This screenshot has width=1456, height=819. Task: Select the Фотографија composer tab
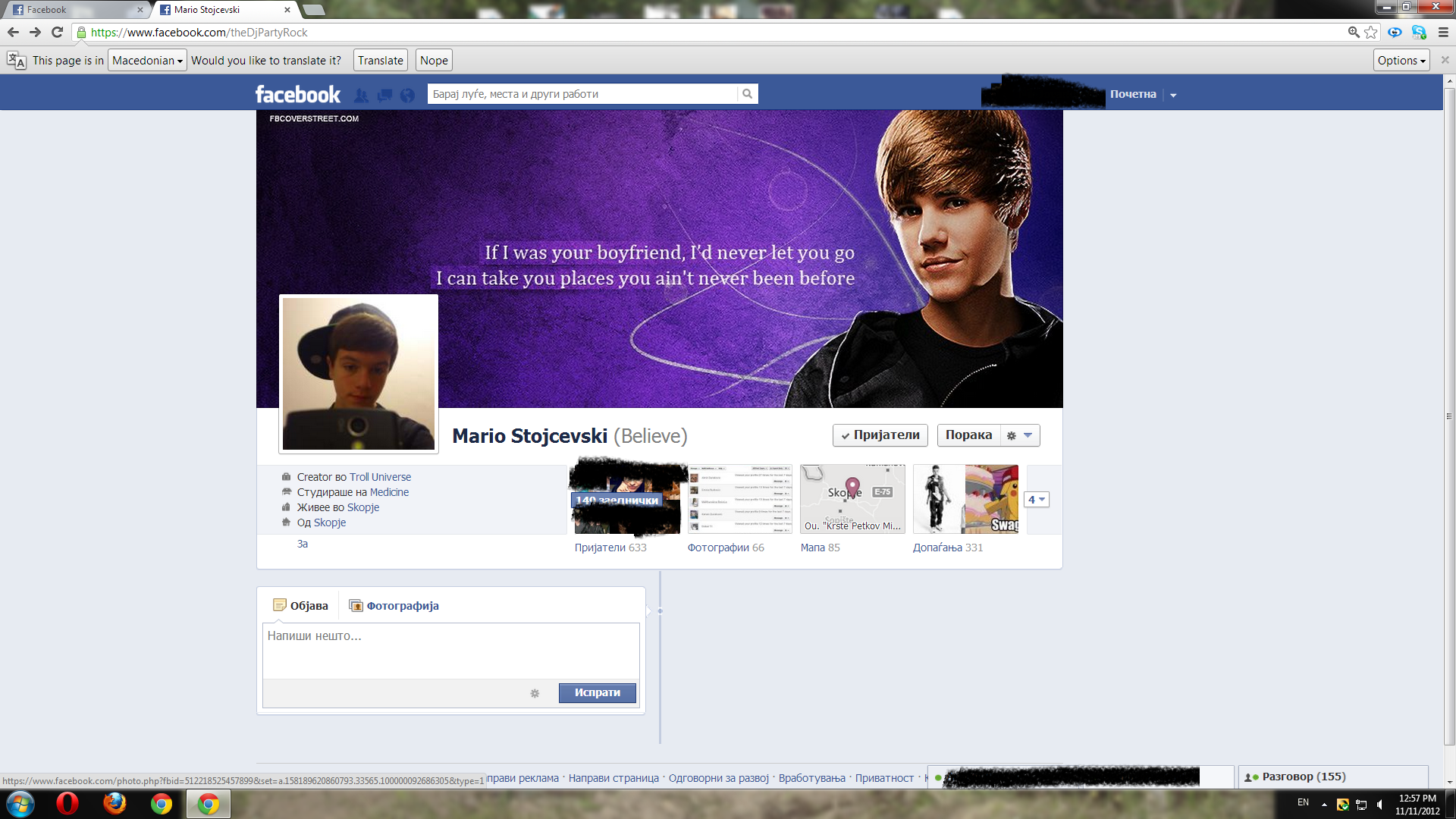pyautogui.click(x=394, y=605)
